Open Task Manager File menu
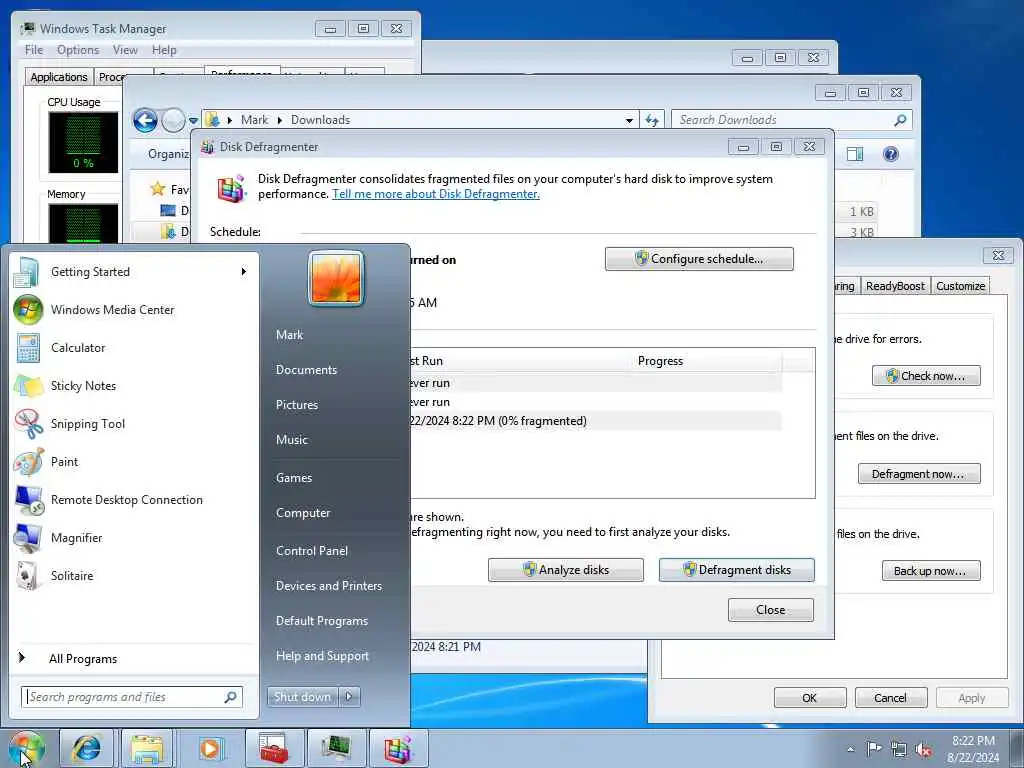The height and width of the screenshot is (768, 1024). (x=33, y=50)
